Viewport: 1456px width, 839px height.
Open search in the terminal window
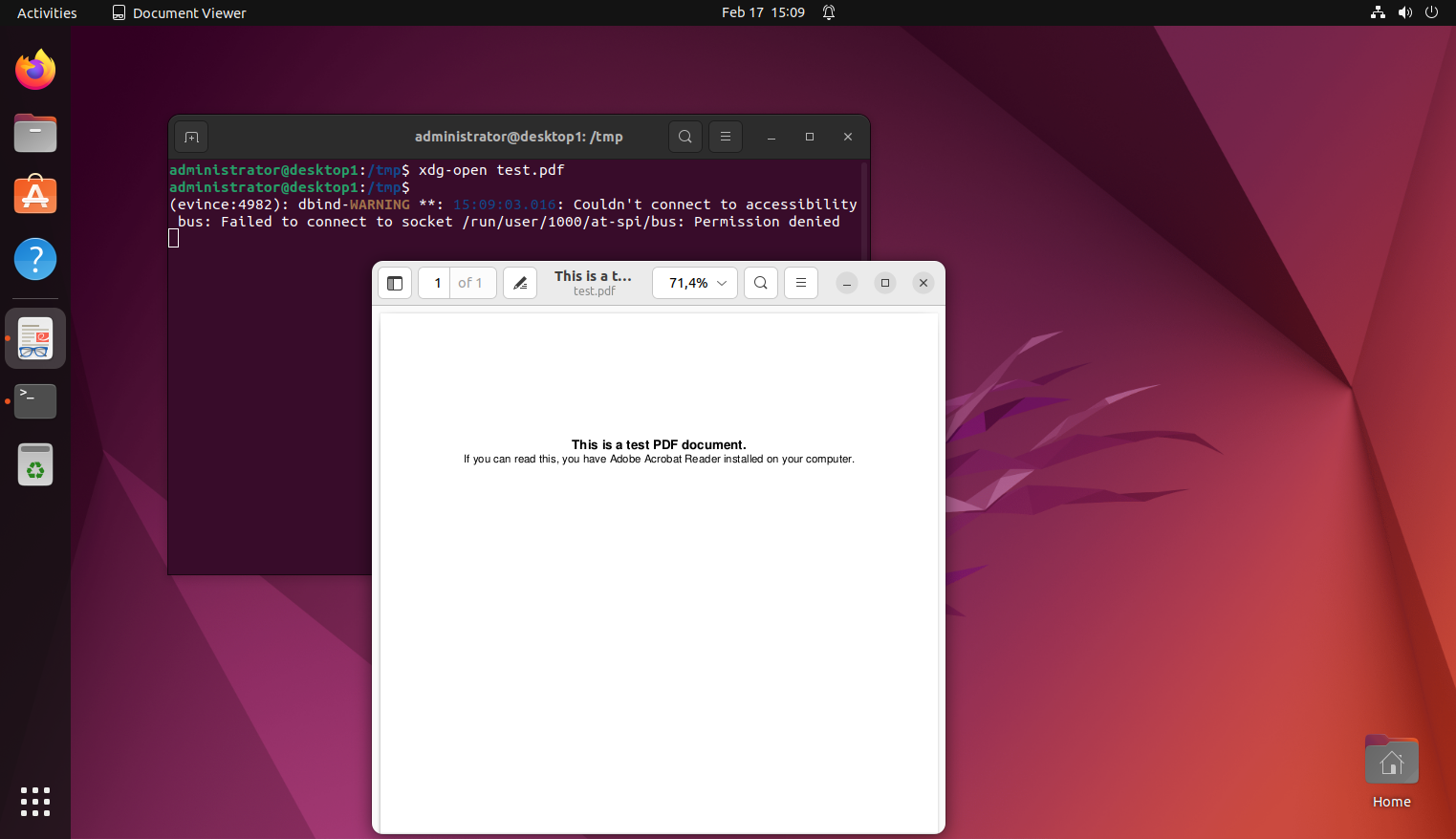point(685,137)
